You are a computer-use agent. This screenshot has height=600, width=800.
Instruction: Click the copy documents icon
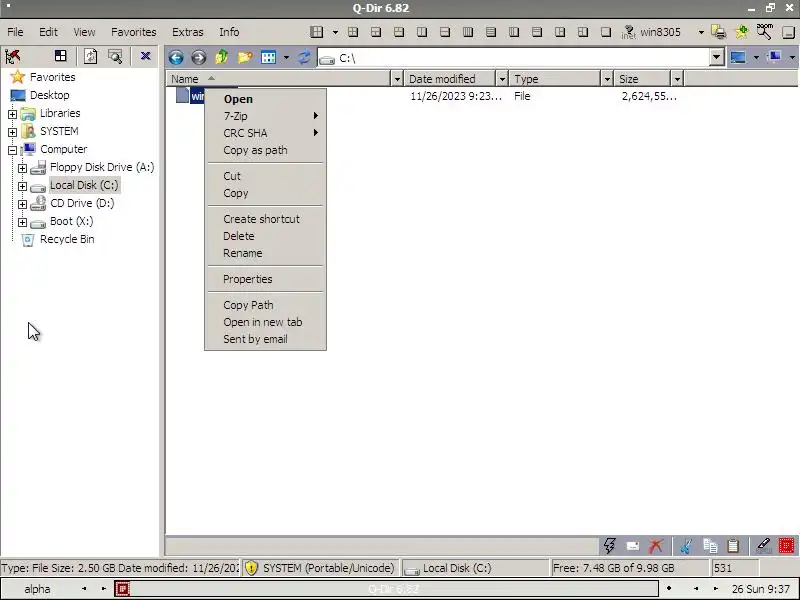click(x=710, y=545)
